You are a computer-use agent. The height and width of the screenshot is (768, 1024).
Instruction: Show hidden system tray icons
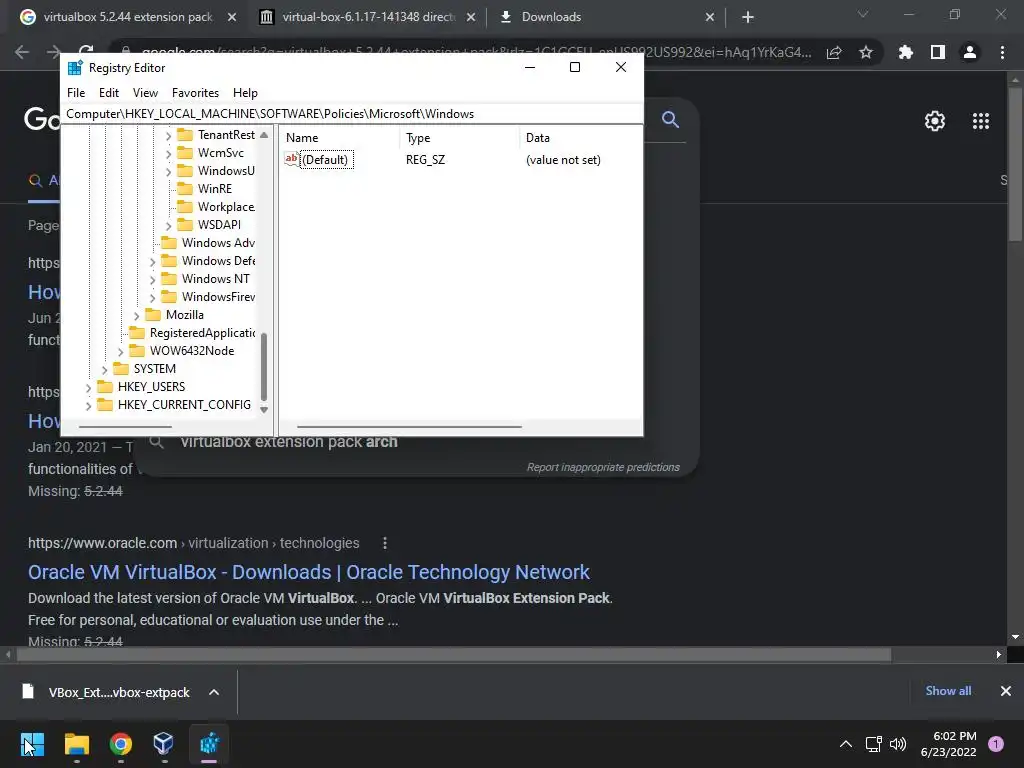846,744
